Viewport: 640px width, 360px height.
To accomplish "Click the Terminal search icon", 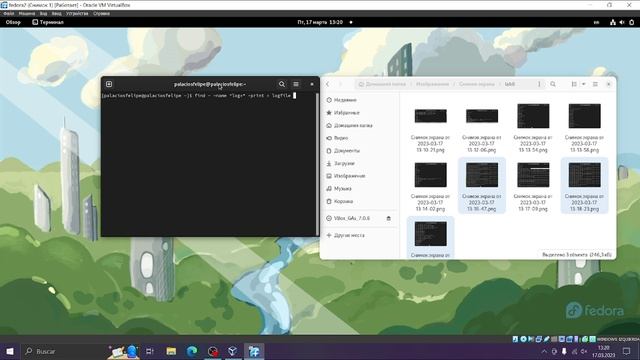I will pyautogui.click(x=282, y=84).
